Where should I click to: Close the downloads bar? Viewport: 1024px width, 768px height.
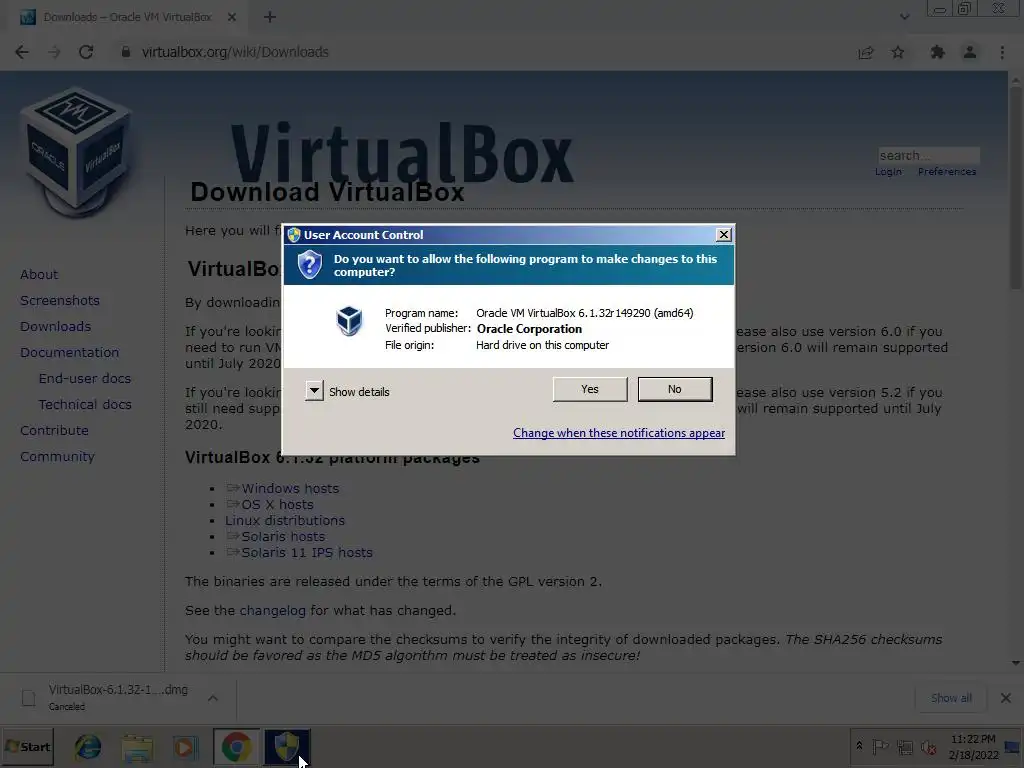tap(1006, 698)
